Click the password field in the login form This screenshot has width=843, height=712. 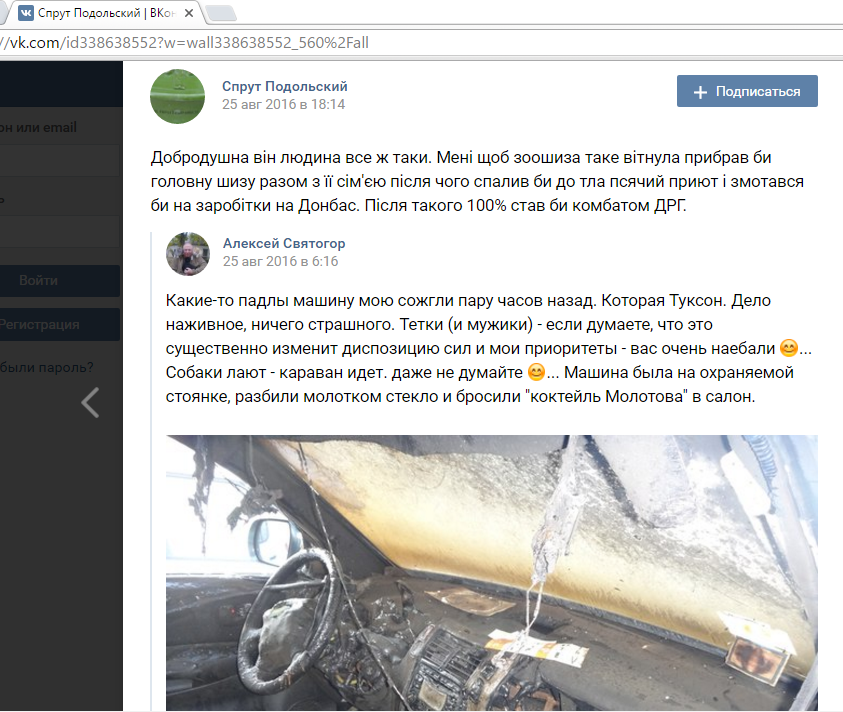59,232
